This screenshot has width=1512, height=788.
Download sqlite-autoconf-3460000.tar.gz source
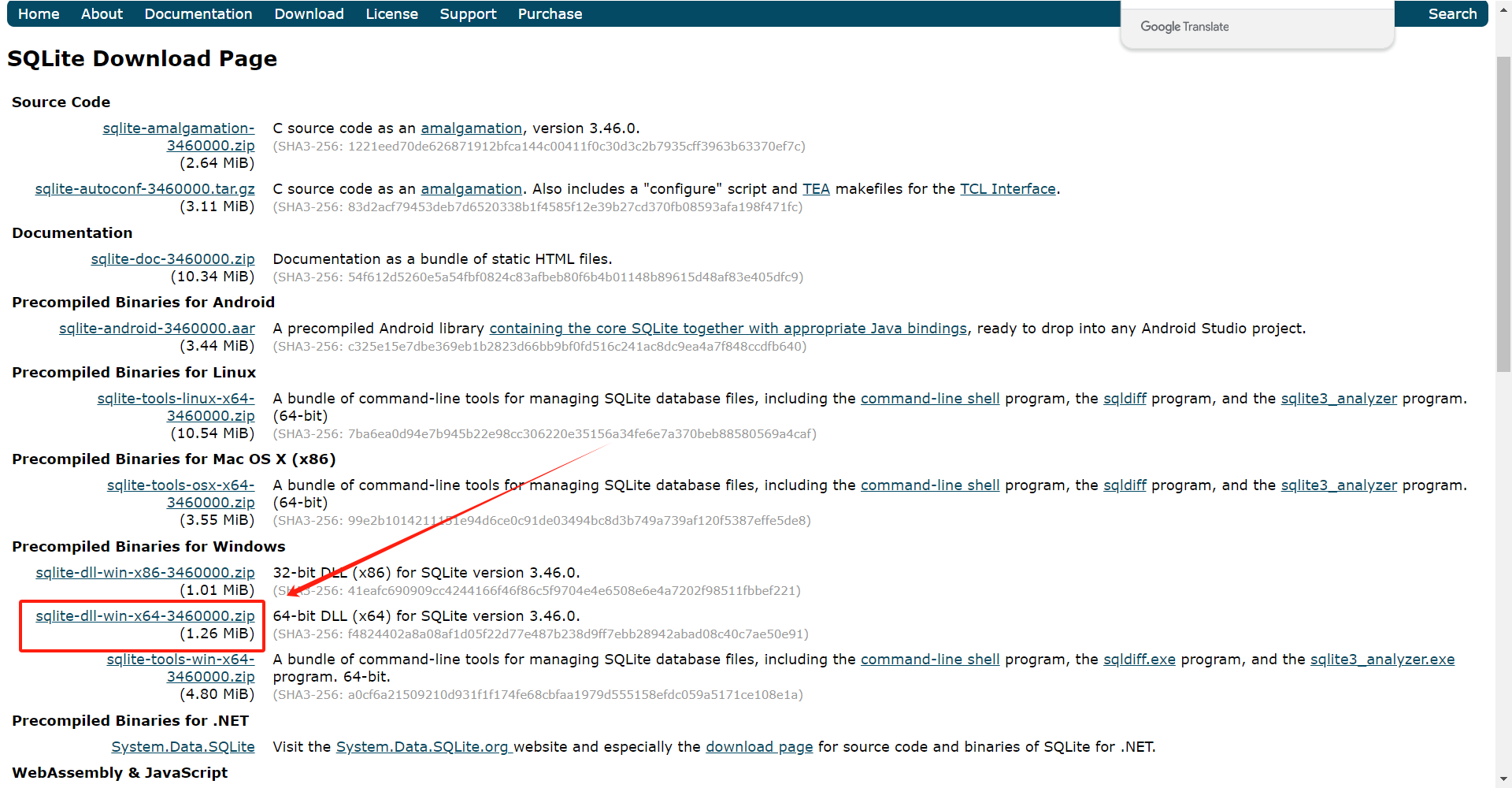tap(145, 189)
